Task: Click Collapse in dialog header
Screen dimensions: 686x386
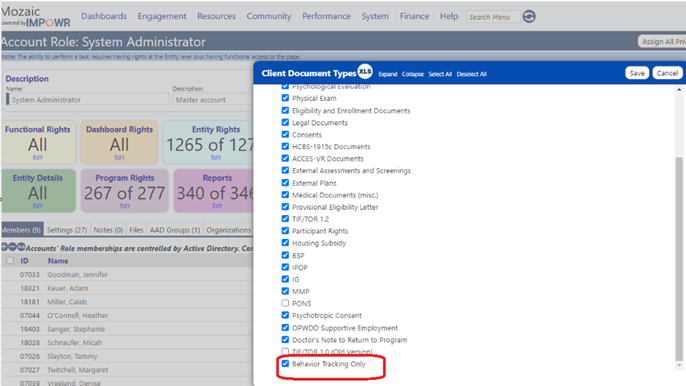Action: tap(413, 74)
